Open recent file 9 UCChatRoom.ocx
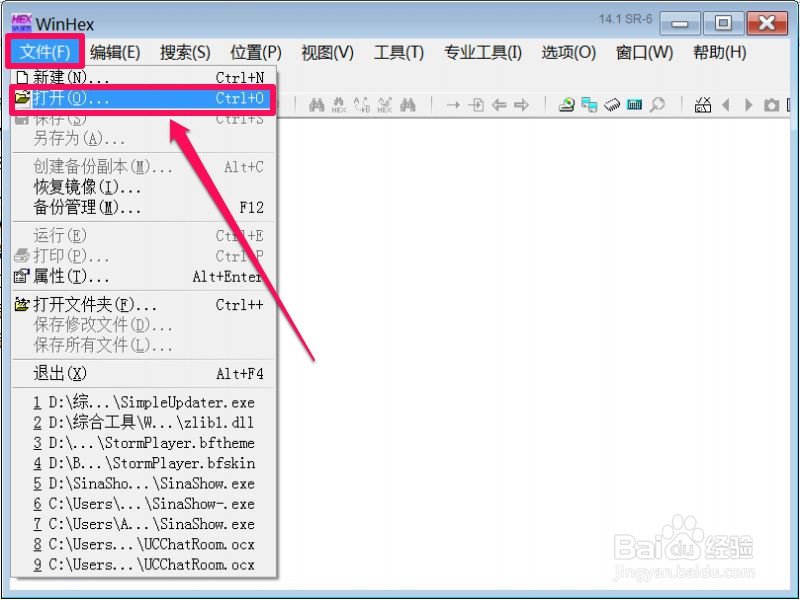Image resolution: width=800 pixels, height=600 pixels. (143, 565)
